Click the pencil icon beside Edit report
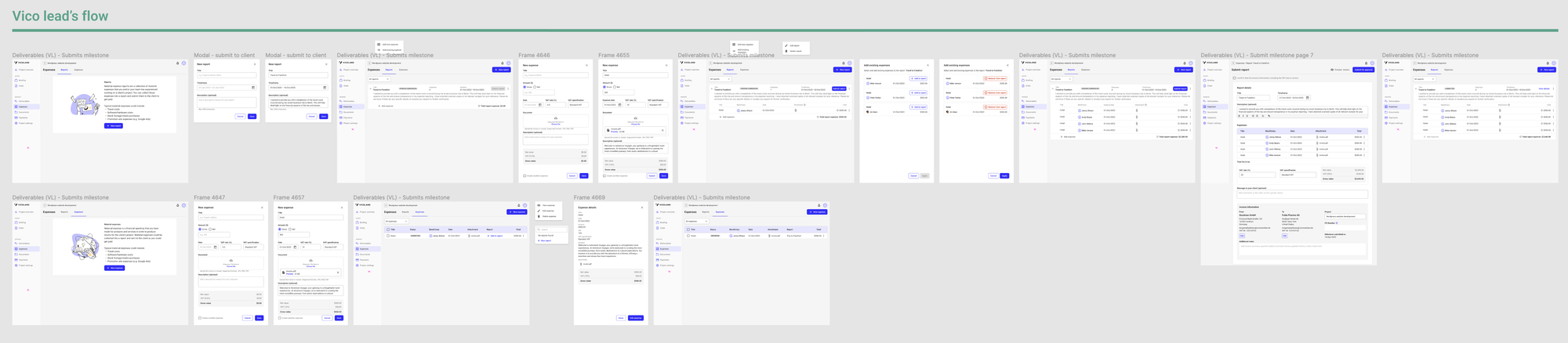The image size is (1568, 343). click(786, 45)
